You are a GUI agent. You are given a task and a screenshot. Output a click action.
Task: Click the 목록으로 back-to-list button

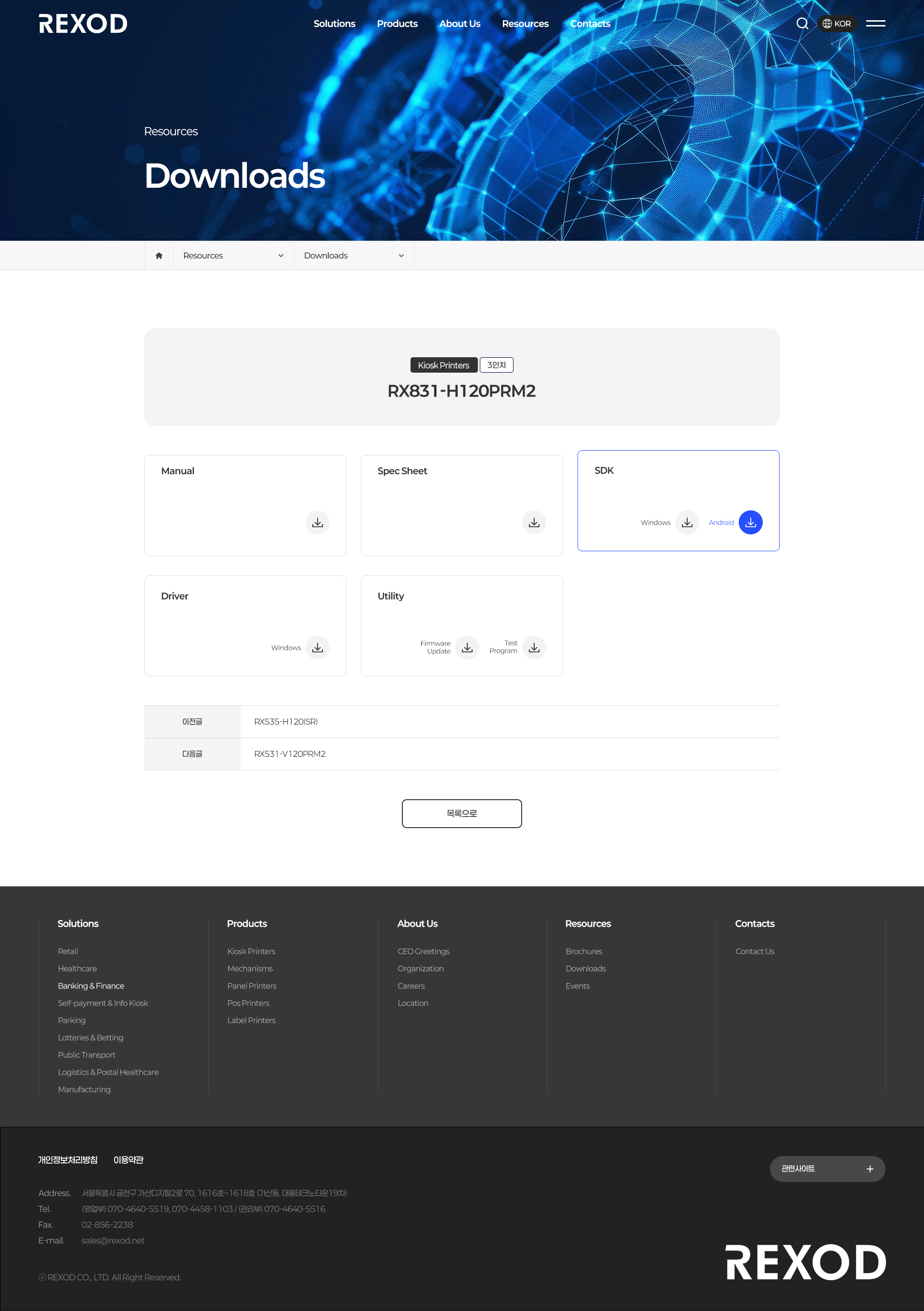462,813
